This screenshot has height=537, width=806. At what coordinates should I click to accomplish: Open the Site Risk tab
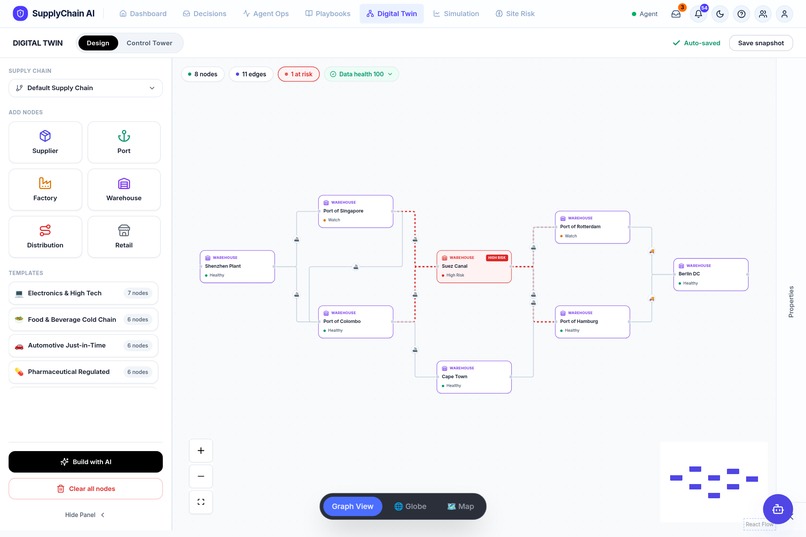515,14
